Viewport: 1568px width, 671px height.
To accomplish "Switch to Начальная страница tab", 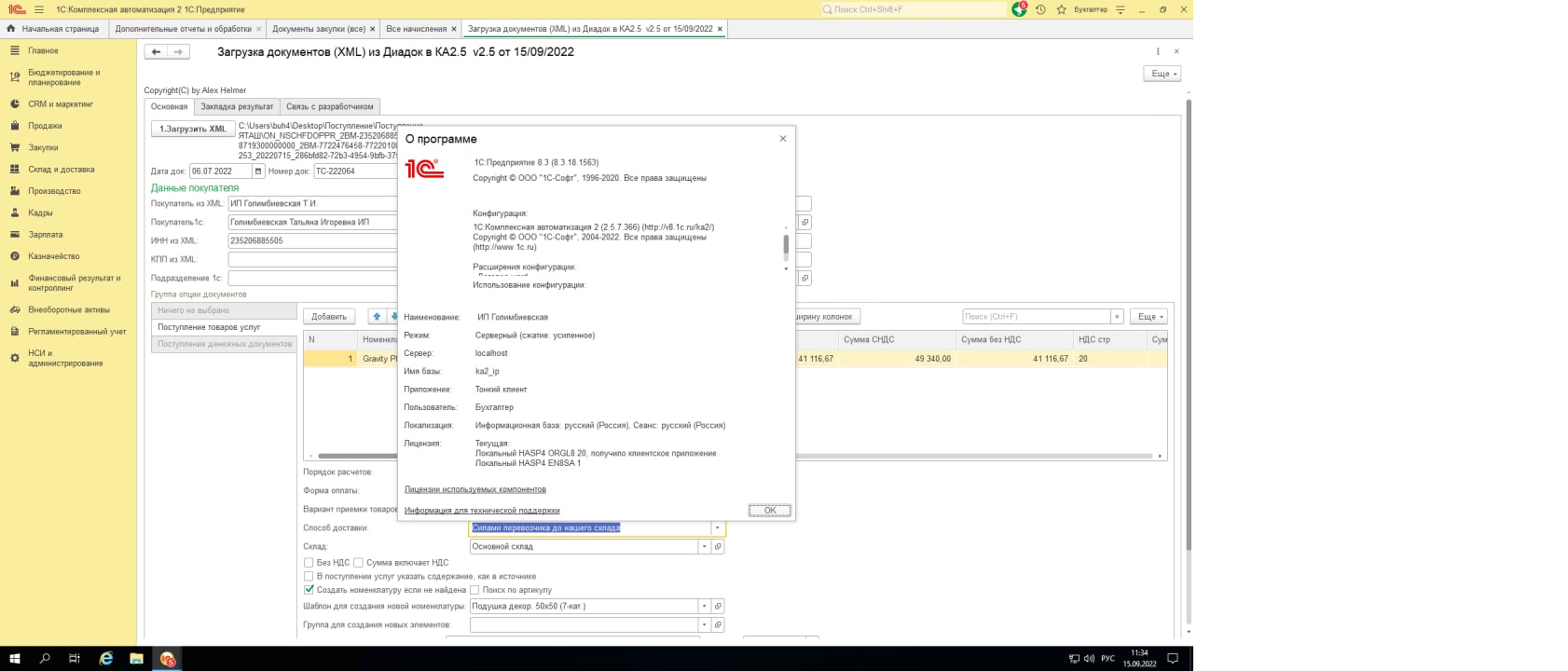I will (x=53, y=29).
